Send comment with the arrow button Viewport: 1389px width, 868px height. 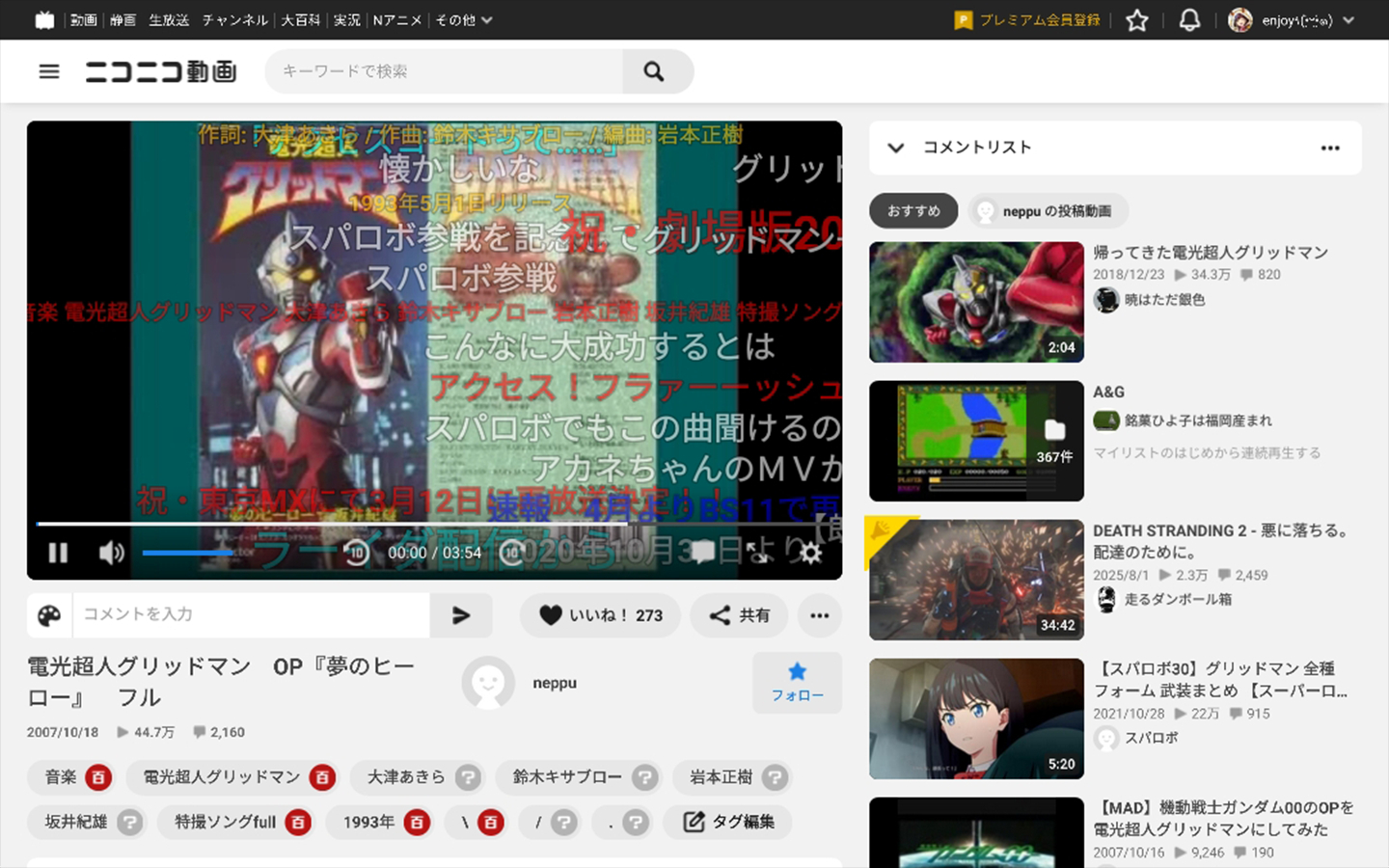tap(461, 615)
